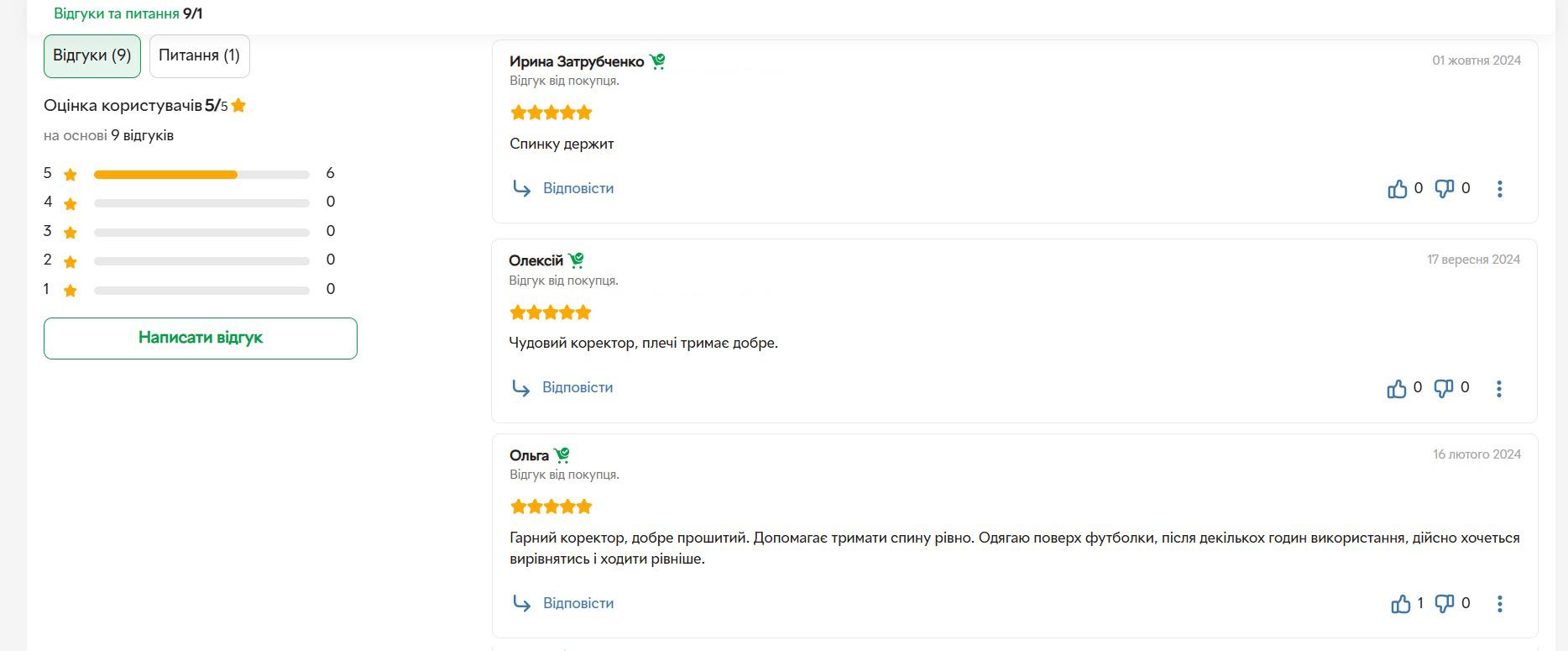Thumbs up Олексій's review
Screen dimensions: 1568x651
[1397, 388]
